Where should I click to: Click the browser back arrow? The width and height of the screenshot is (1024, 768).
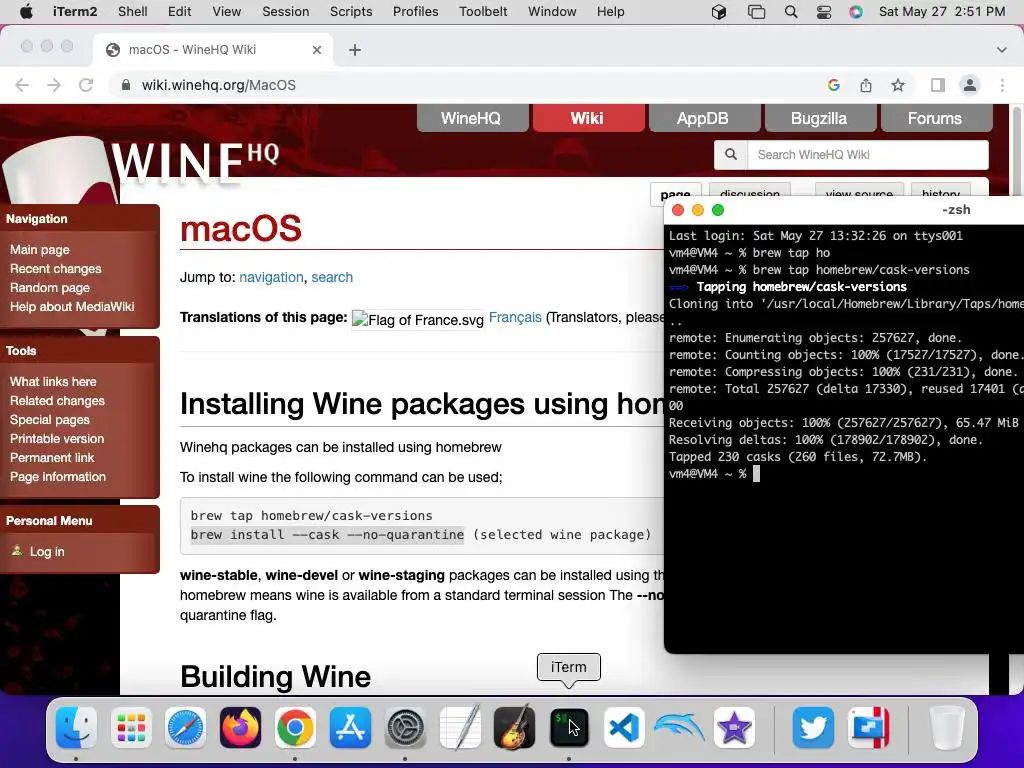(x=22, y=85)
